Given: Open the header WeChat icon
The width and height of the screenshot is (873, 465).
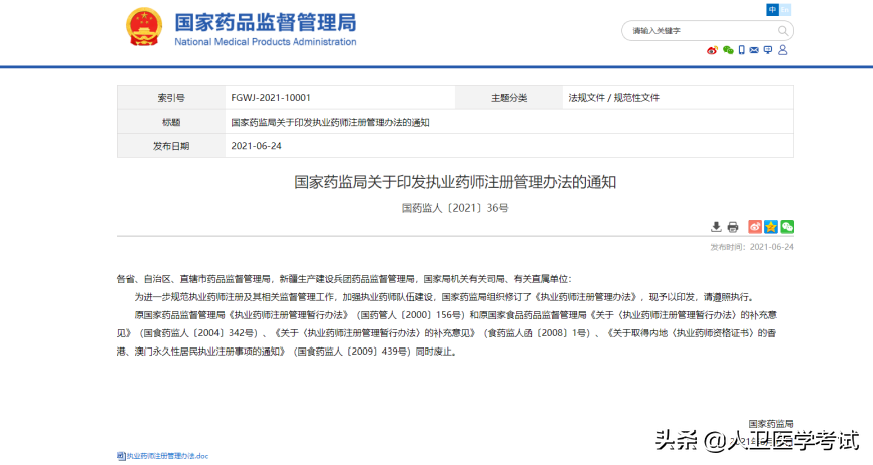Looking at the screenshot, I should pyautogui.click(x=728, y=50).
